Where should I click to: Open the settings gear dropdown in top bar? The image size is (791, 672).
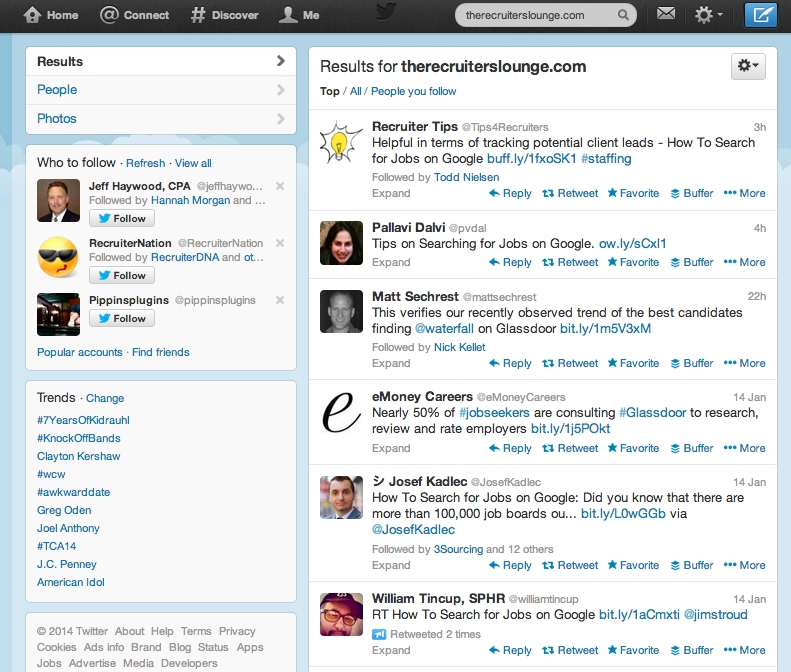click(x=708, y=15)
